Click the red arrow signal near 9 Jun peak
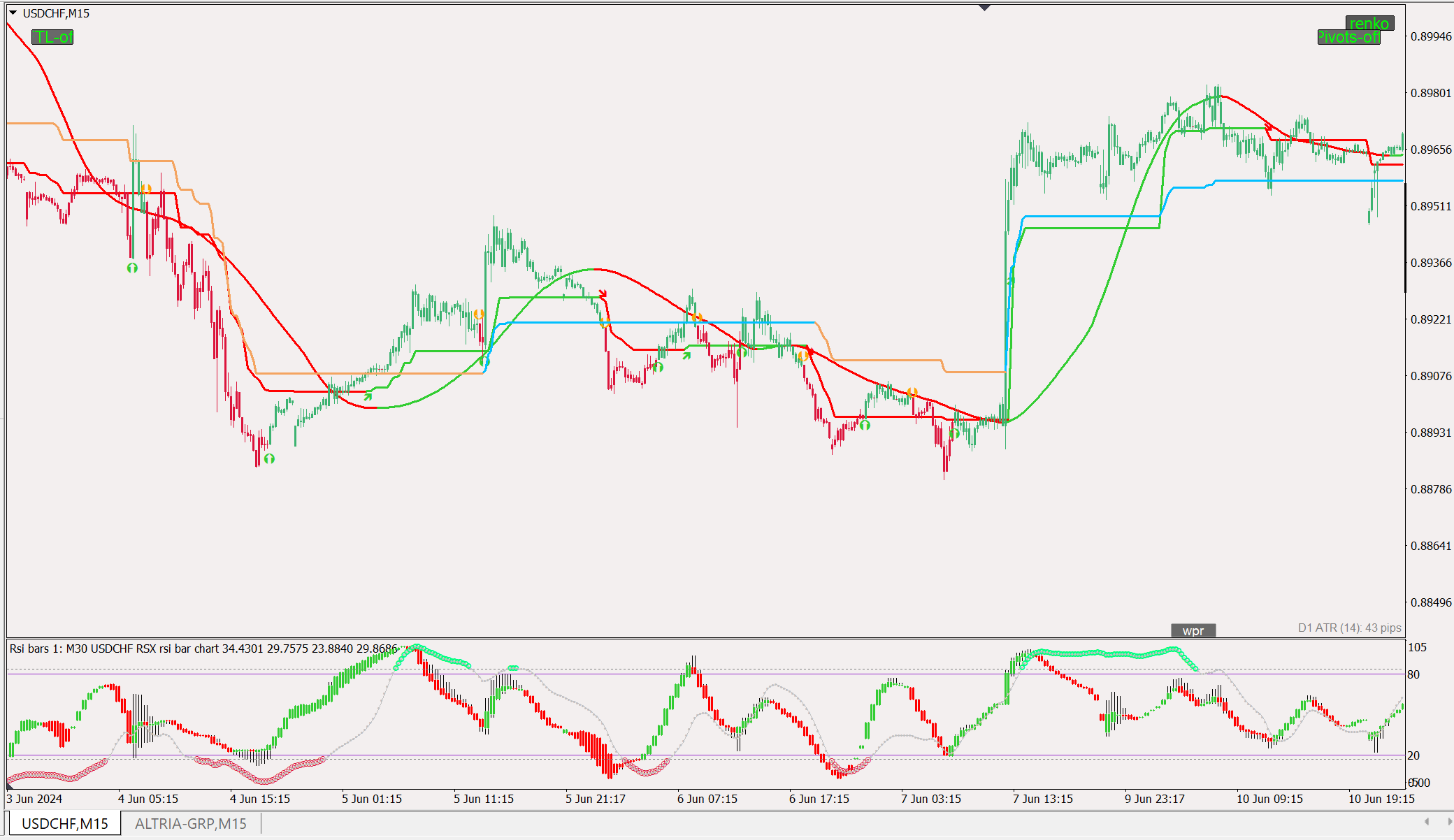 point(1269,127)
